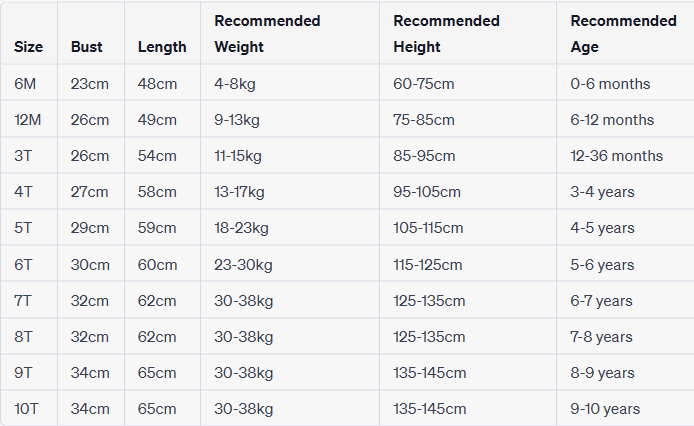Select the 115-125cm height cell
The image size is (694, 426).
coord(428,265)
